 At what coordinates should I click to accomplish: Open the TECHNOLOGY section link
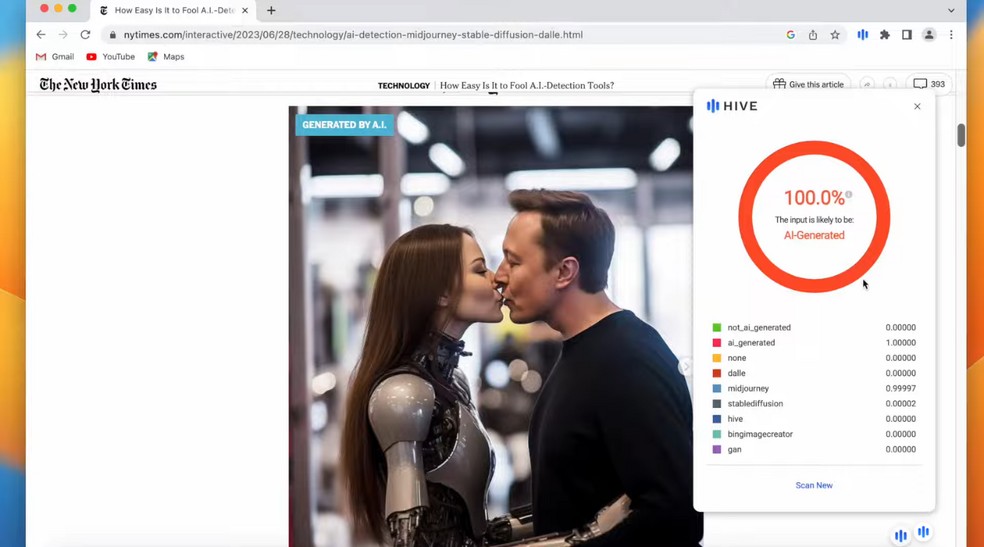click(x=404, y=85)
